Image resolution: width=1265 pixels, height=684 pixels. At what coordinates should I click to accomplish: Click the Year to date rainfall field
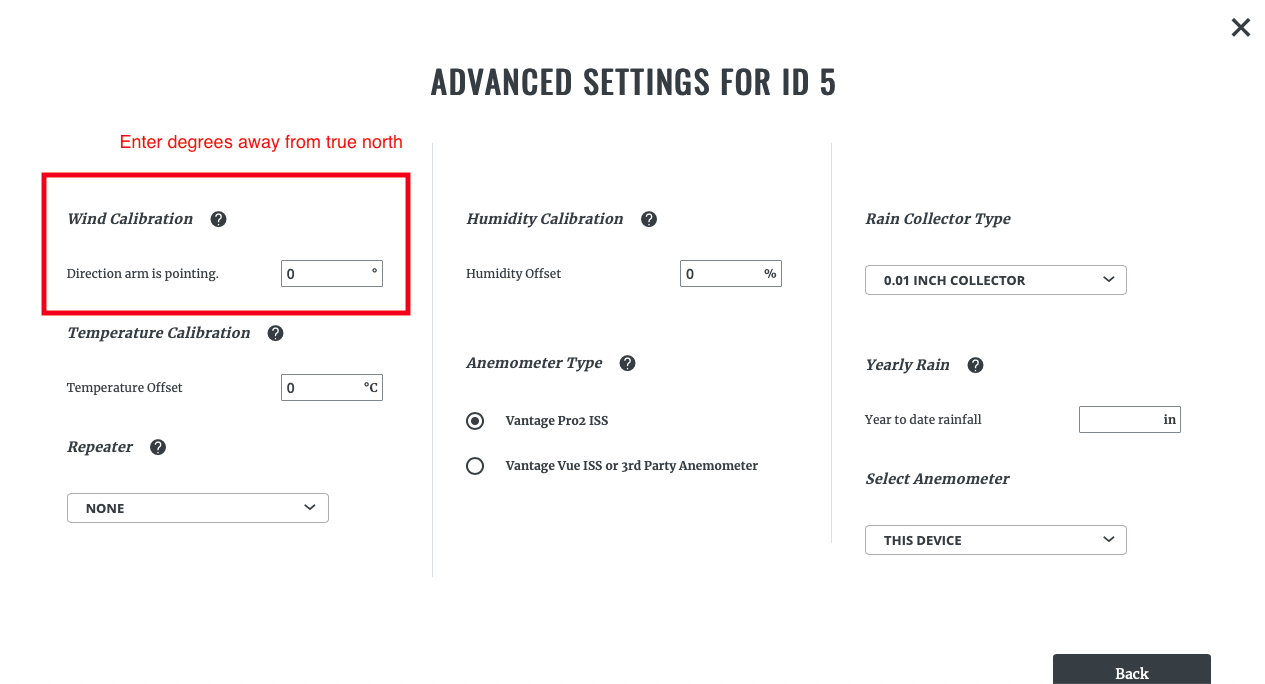pos(1130,420)
